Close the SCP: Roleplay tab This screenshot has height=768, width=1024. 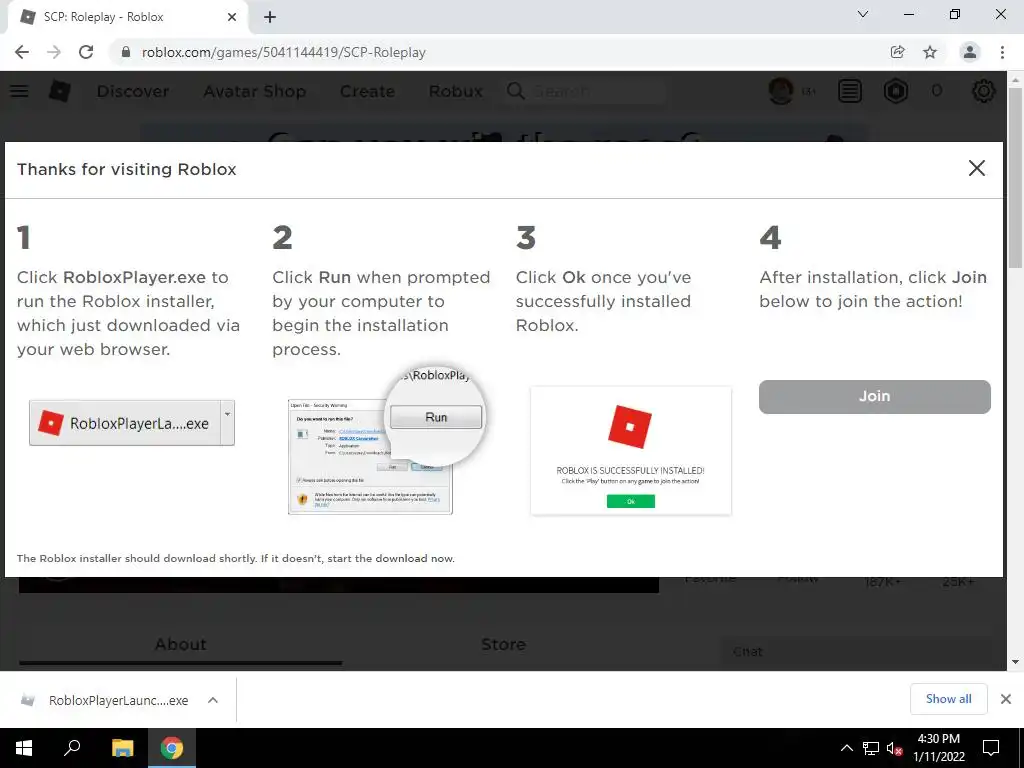tap(232, 17)
